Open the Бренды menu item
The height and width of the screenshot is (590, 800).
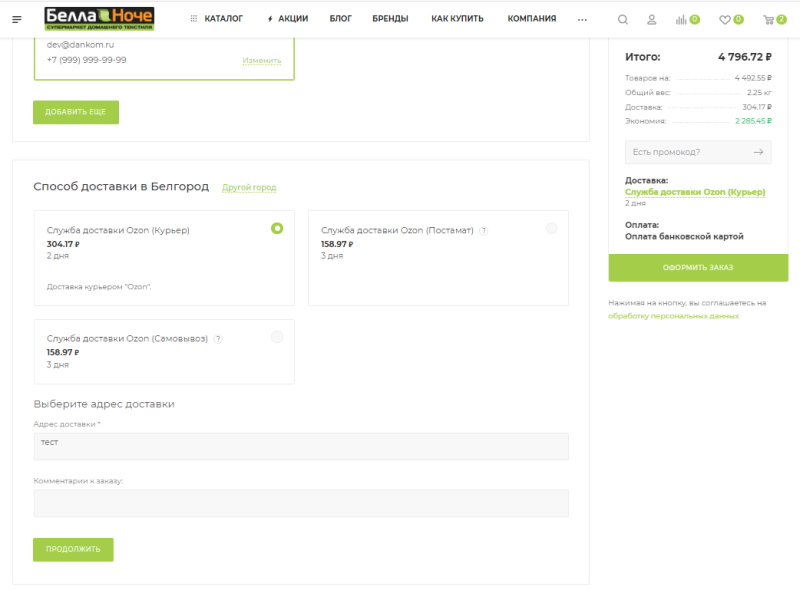click(x=389, y=19)
